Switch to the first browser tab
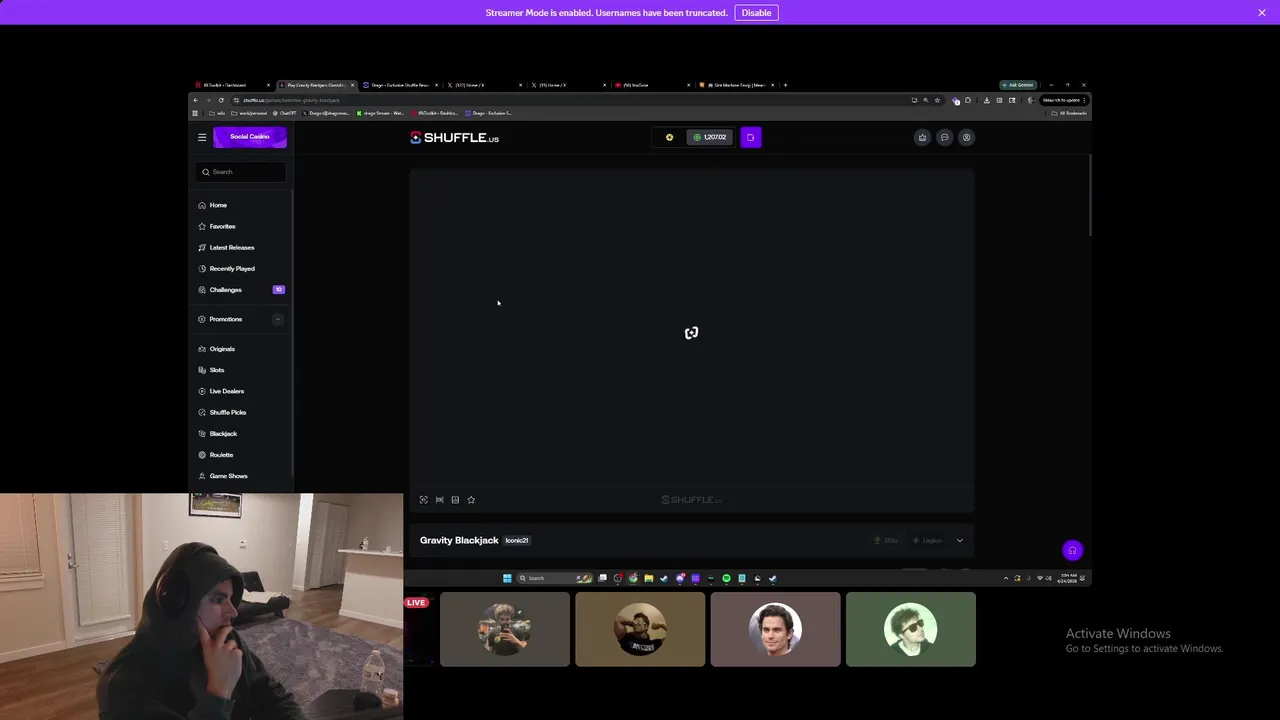Viewport: 1280px width, 720px height. [232, 85]
